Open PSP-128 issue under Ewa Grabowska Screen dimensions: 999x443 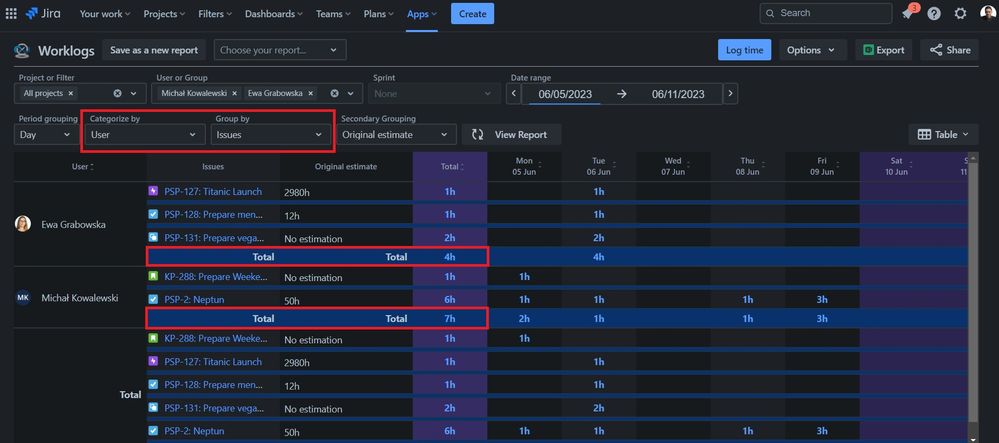pyautogui.click(x=213, y=215)
